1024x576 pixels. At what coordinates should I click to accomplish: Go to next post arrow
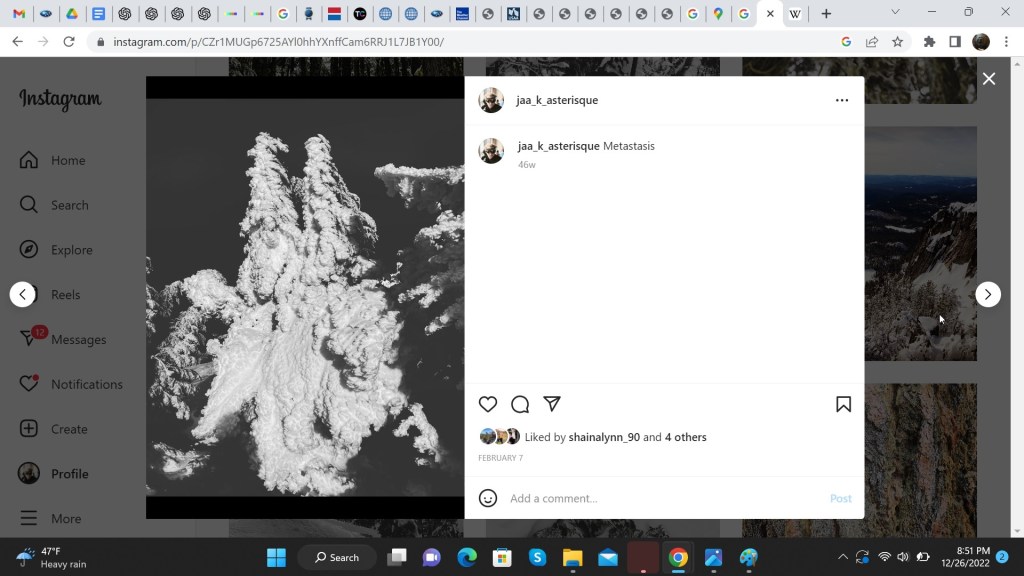pos(988,294)
